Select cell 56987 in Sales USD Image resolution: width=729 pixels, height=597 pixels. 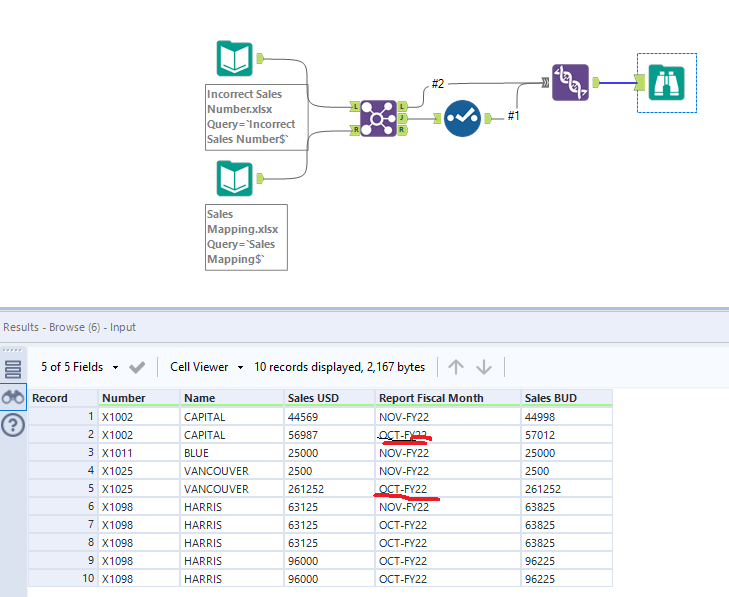click(329, 435)
